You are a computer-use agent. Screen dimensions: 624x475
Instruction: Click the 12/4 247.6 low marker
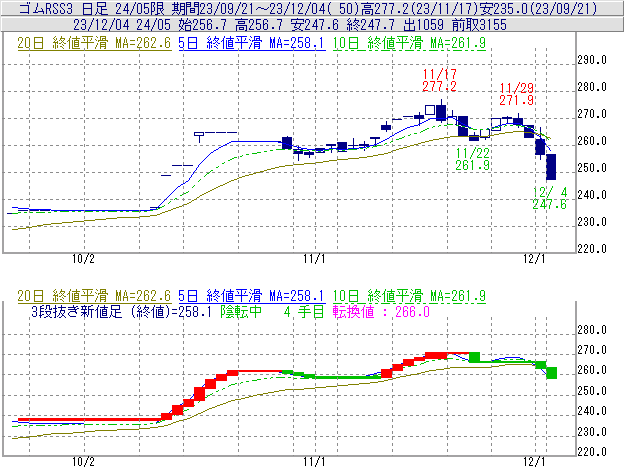(550, 198)
